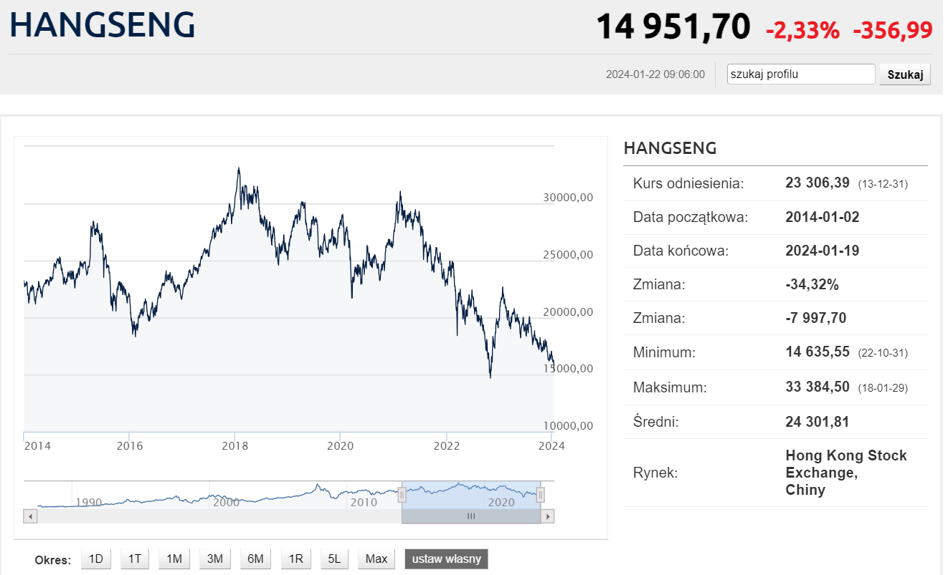Click the index value 14 951,70
This screenshot has height=575, width=948.
pos(673,27)
